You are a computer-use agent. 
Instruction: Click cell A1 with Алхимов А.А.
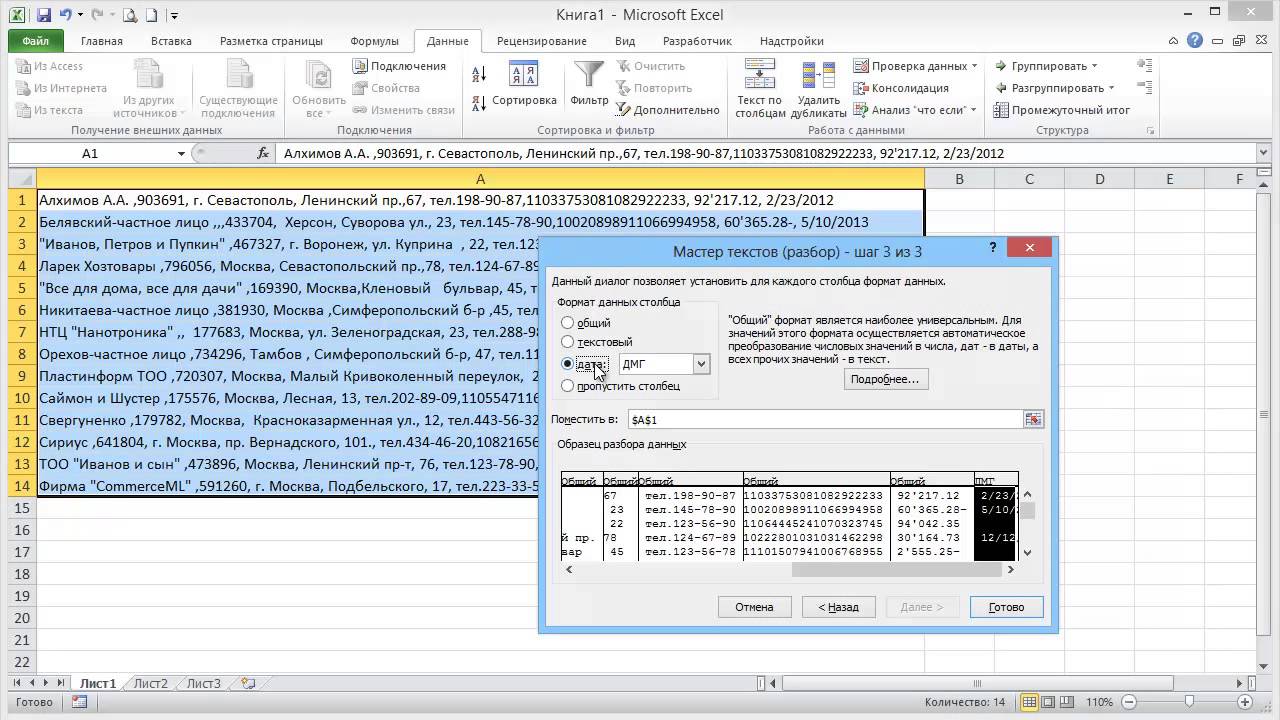click(480, 200)
